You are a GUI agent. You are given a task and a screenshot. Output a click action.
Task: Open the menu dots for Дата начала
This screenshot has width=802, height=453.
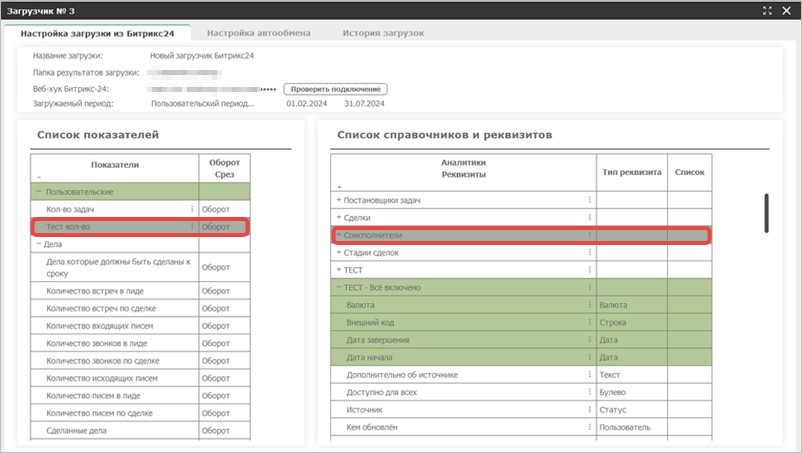(590, 357)
